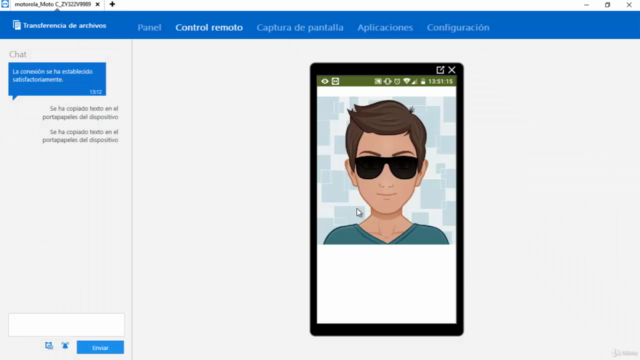Open Transferencia de archivos

59,25
